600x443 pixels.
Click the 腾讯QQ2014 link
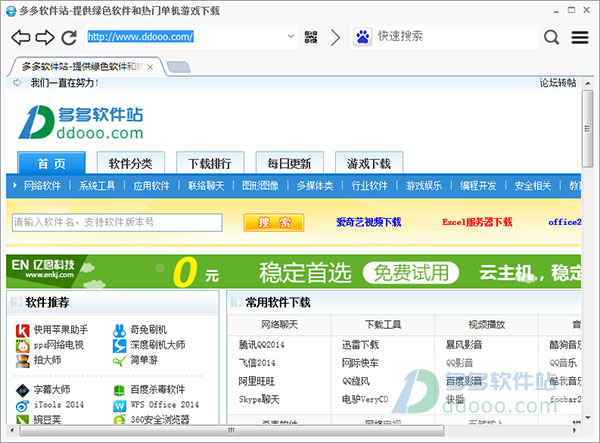click(x=261, y=345)
